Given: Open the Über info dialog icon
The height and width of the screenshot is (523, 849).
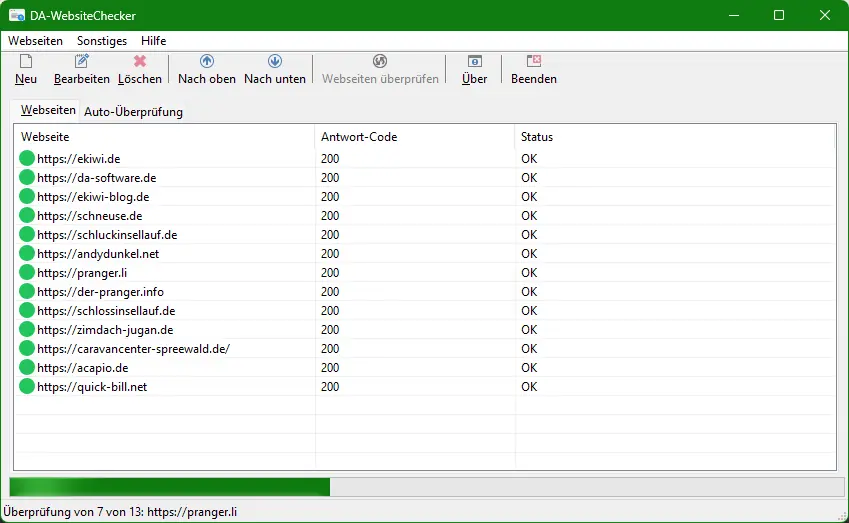Looking at the screenshot, I should pos(475,62).
